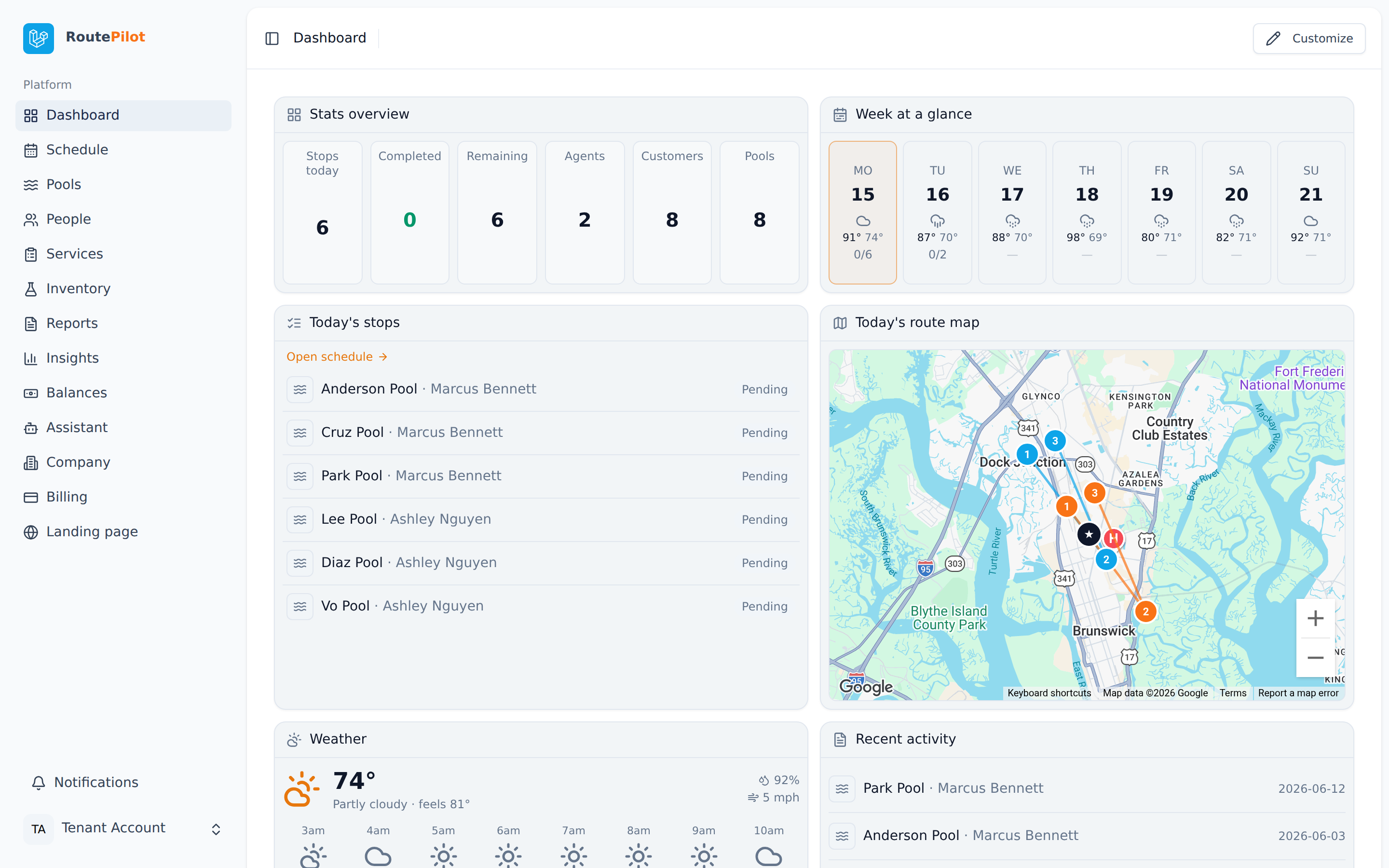
Task: Open the Inventory page
Action: point(123,289)
